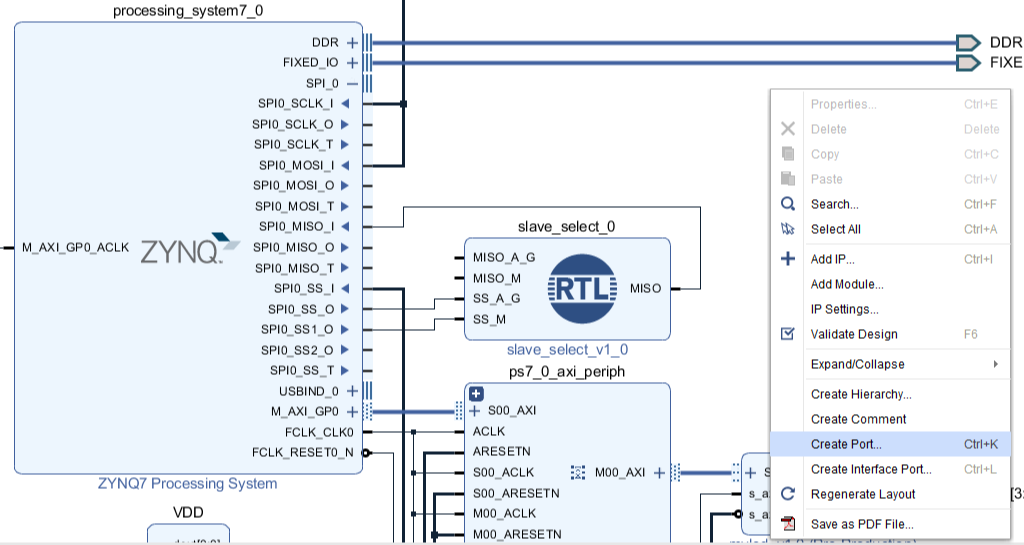Click the Select All cursor icon

[x=788, y=229]
